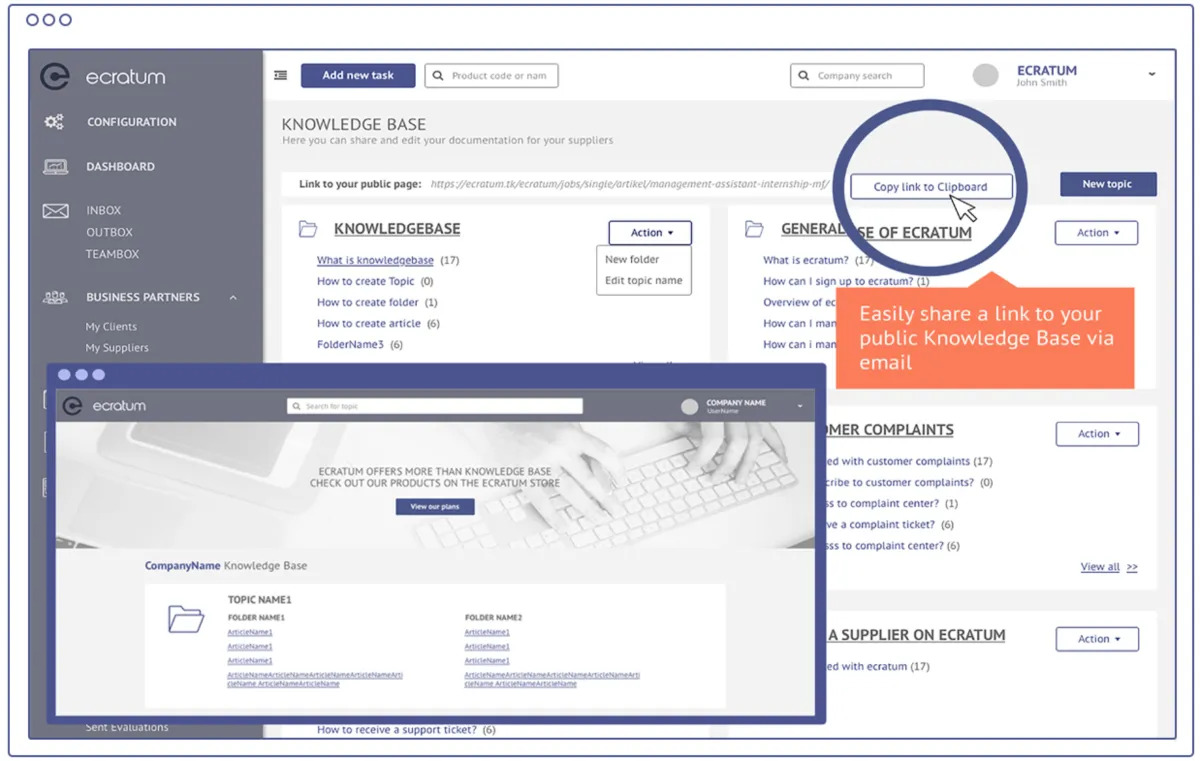
Task: Open 'How to create Topic' link
Action: 365,282
